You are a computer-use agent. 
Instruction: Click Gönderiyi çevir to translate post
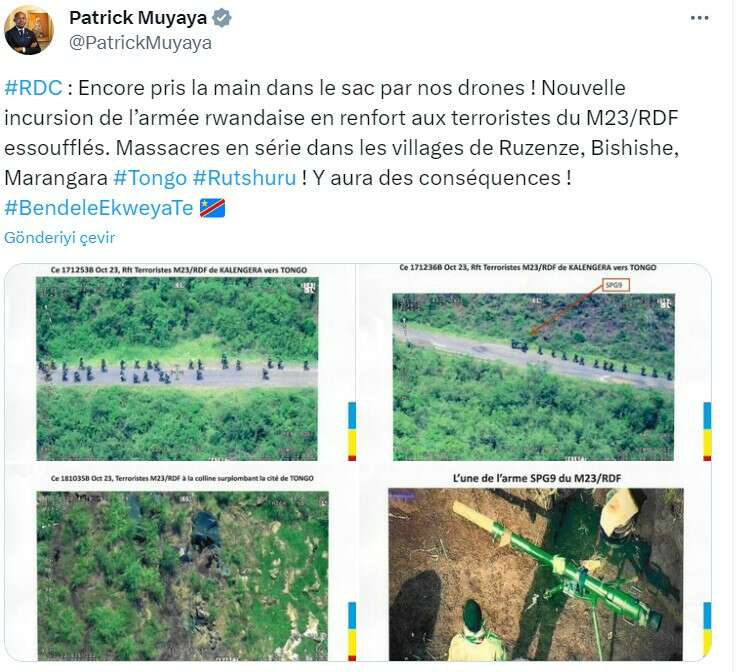point(60,238)
